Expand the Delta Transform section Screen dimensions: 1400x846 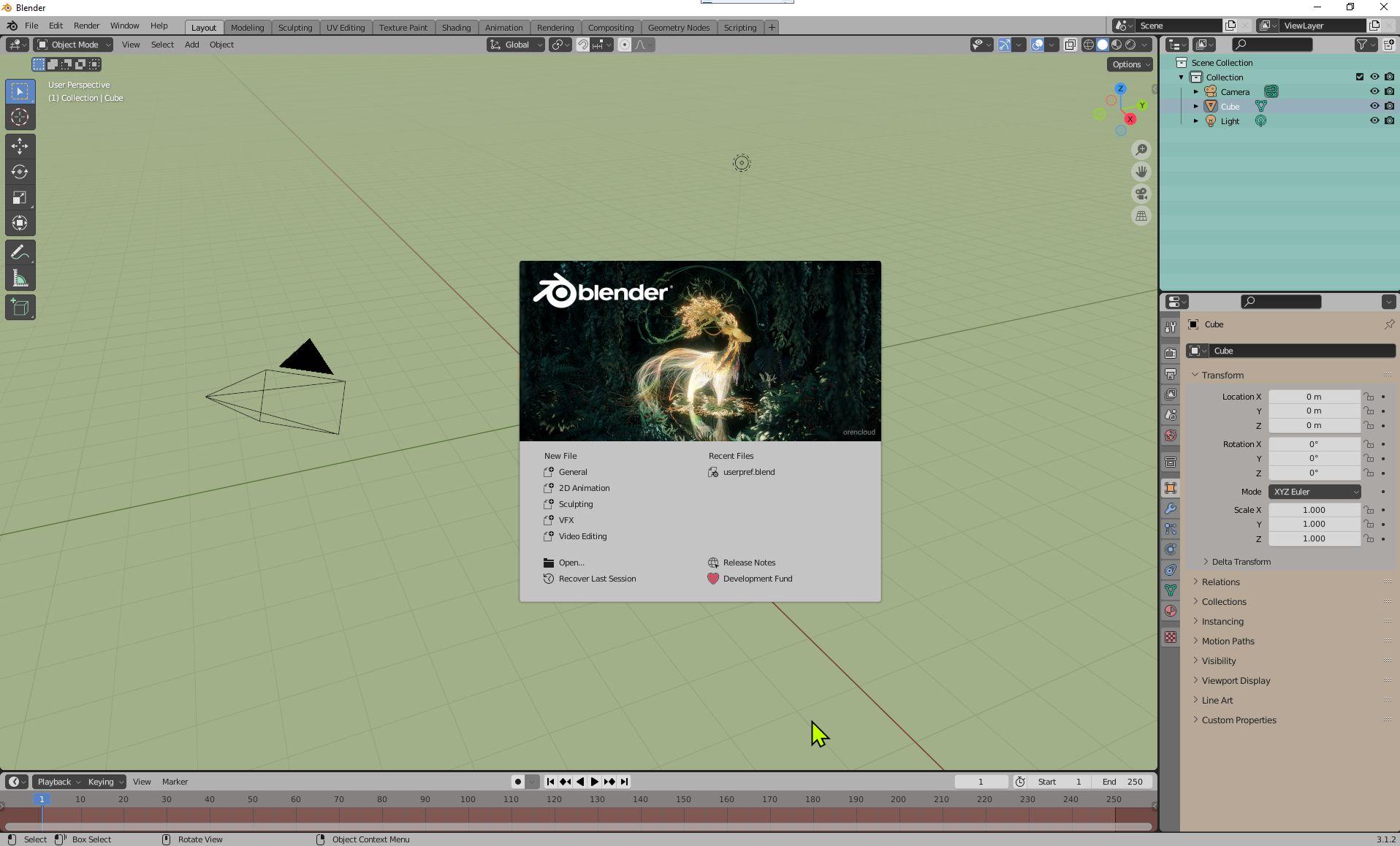point(1240,562)
